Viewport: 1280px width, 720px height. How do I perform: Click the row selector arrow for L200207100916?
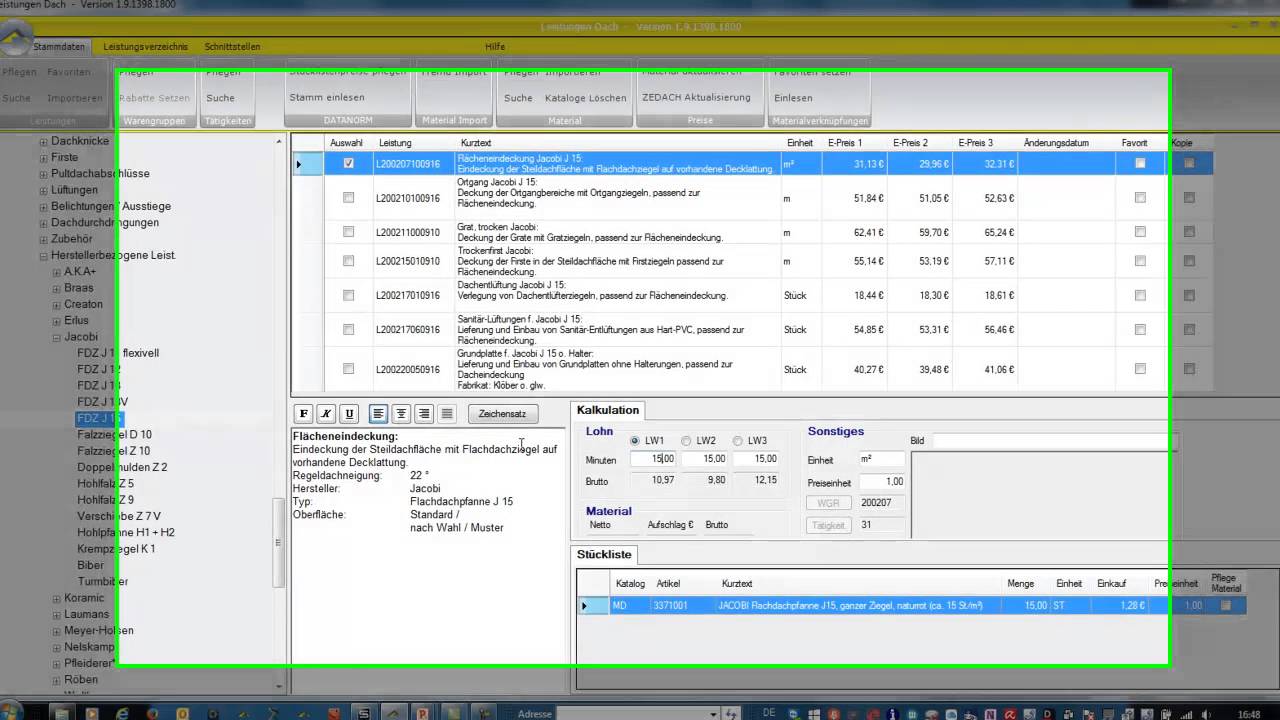click(x=298, y=164)
